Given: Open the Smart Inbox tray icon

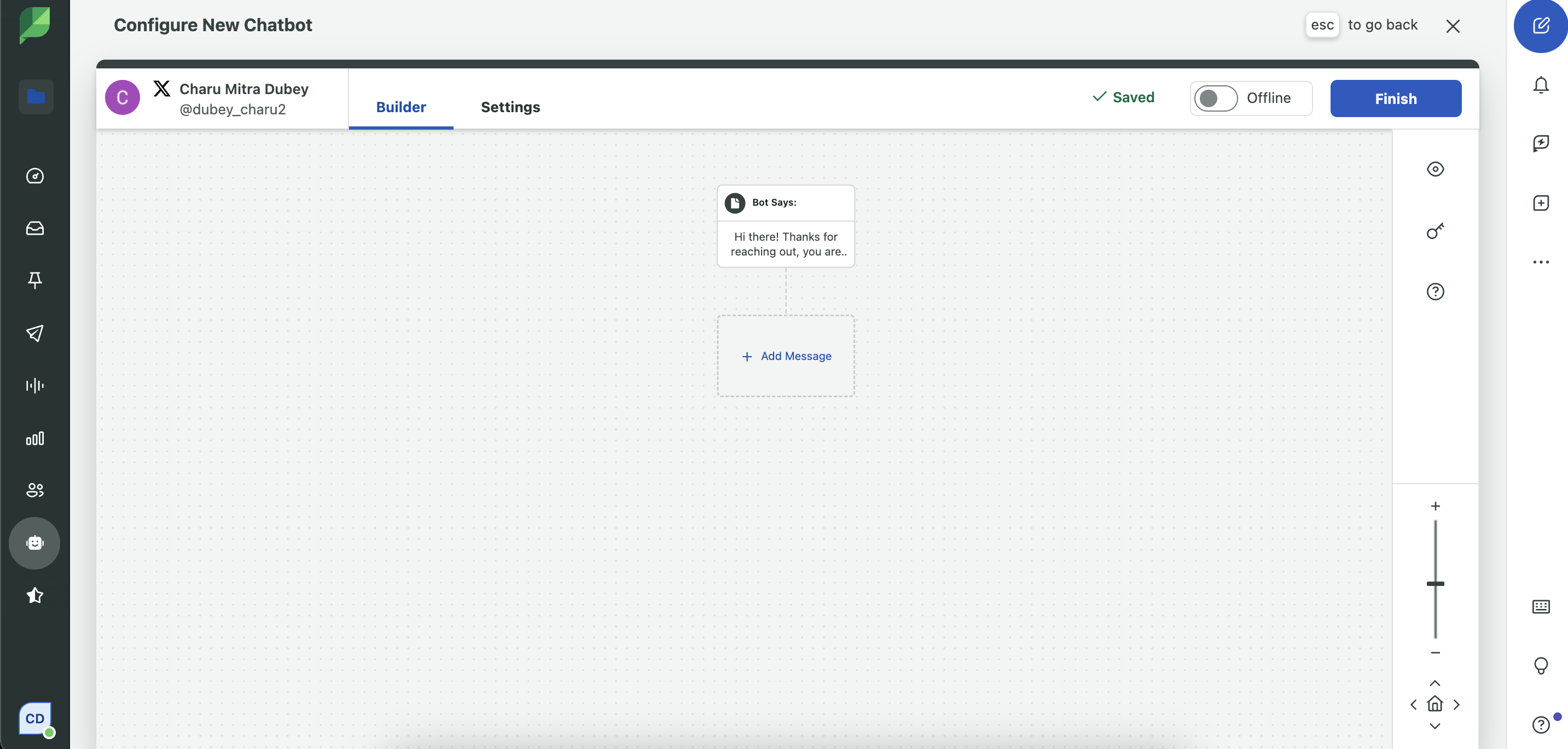Looking at the screenshot, I should (x=36, y=228).
